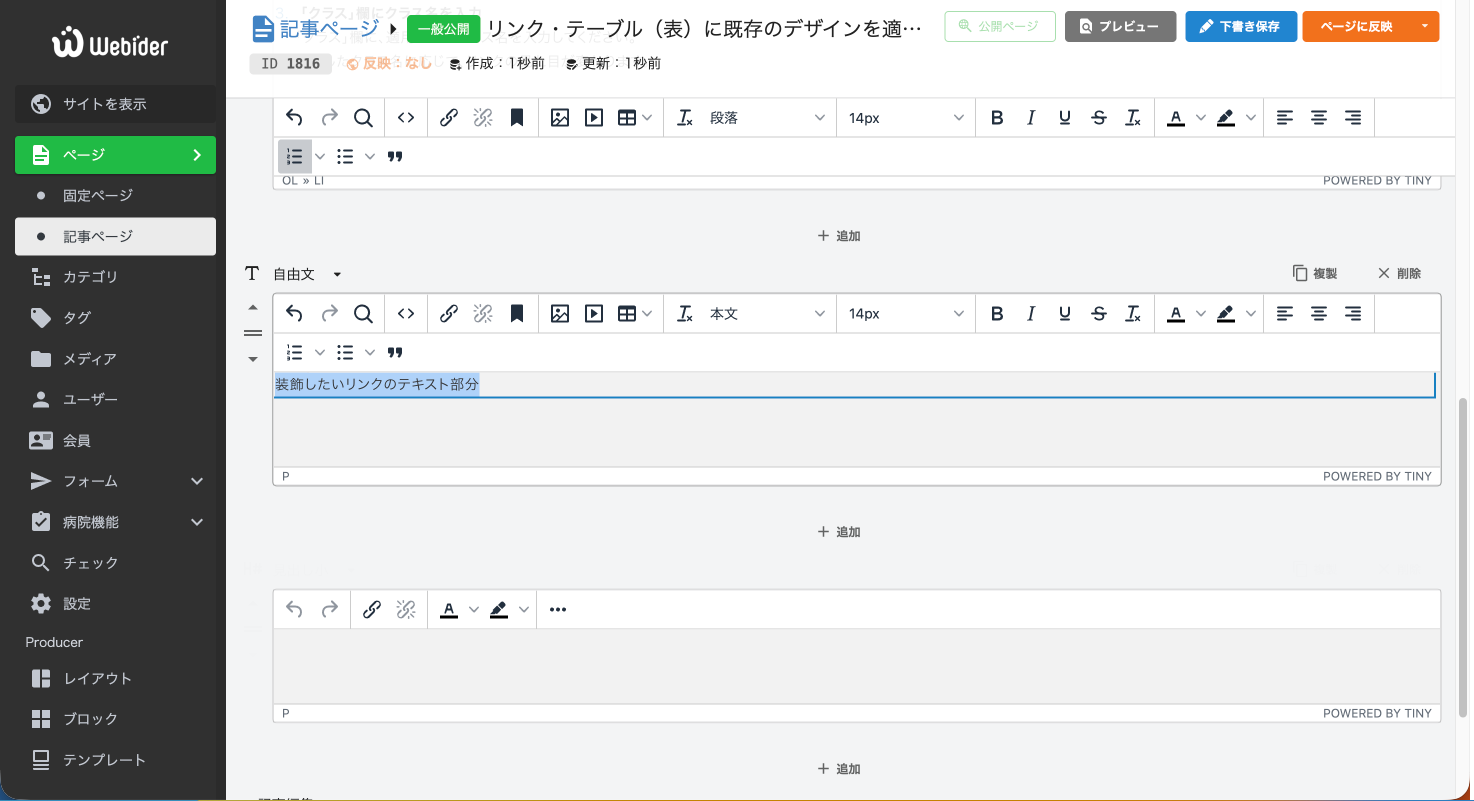Image resolution: width=1474 pixels, height=801 pixels.
Task: Toggle bold on the selected text
Action: click(997, 313)
